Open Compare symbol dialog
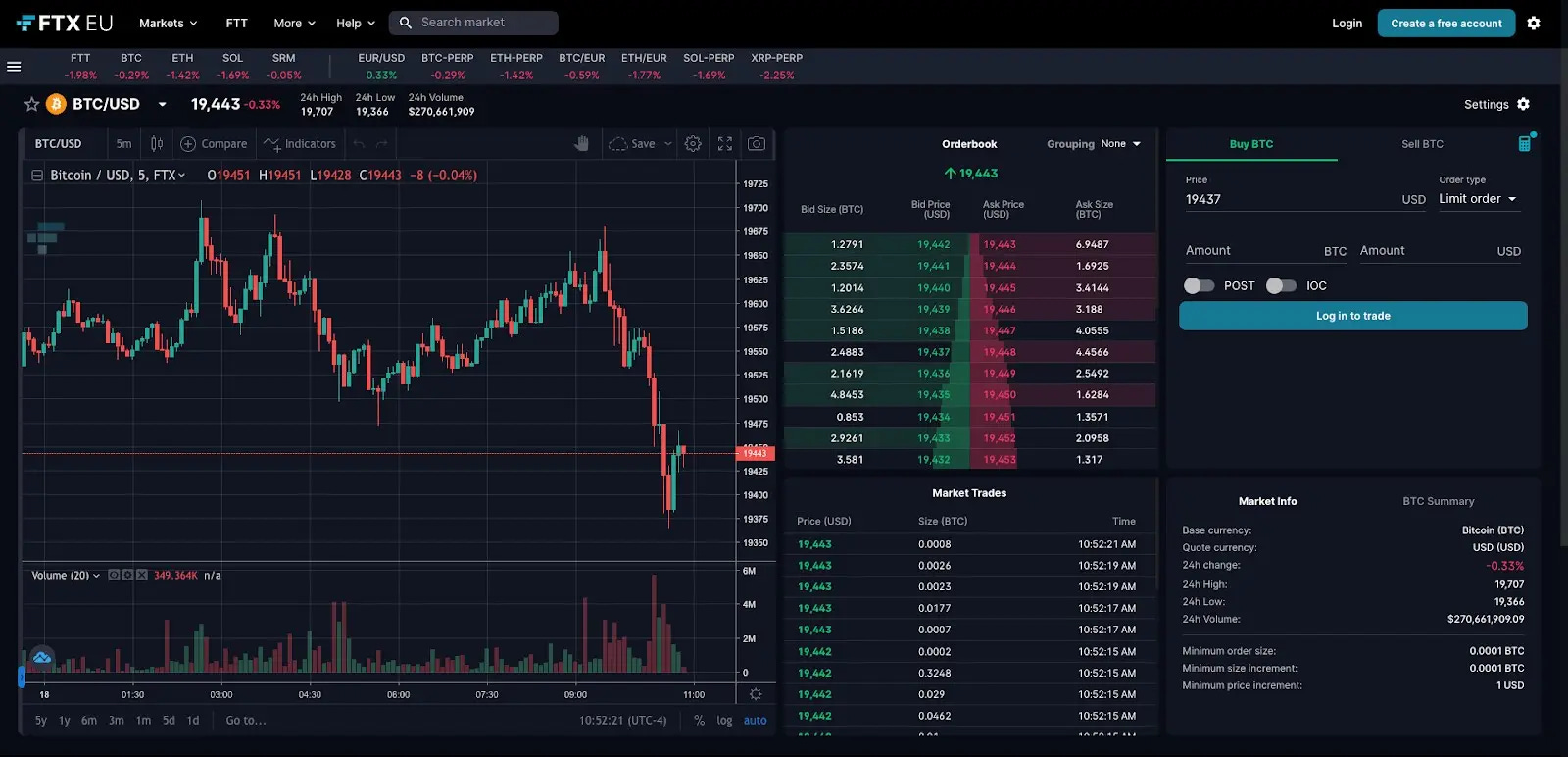The width and height of the screenshot is (1568, 757). (214, 143)
